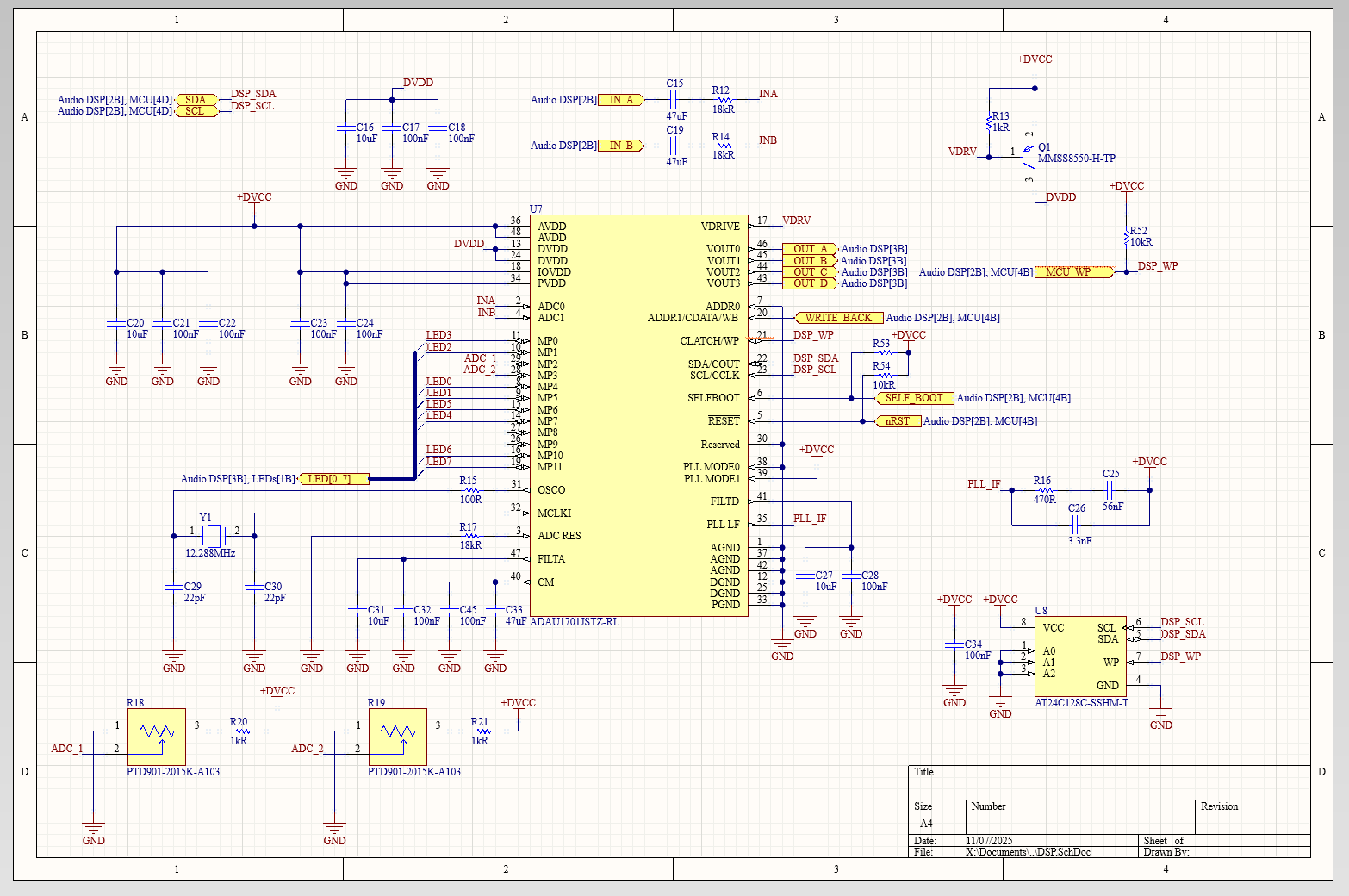Screen dimensions: 1349x896
Task: Click the LED[0..7] bus port
Action: [333, 479]
